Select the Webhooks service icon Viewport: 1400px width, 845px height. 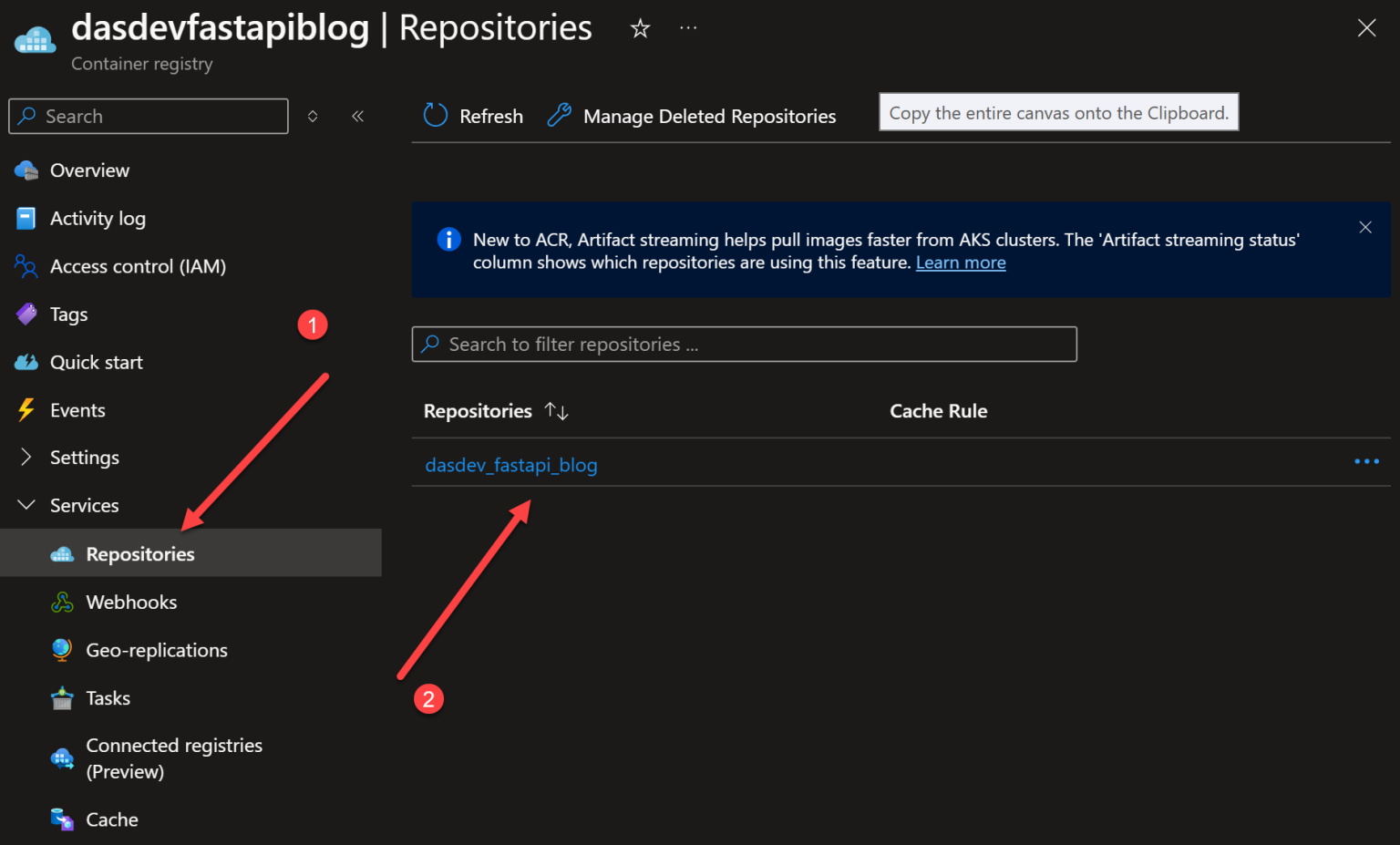coord(61,602)
